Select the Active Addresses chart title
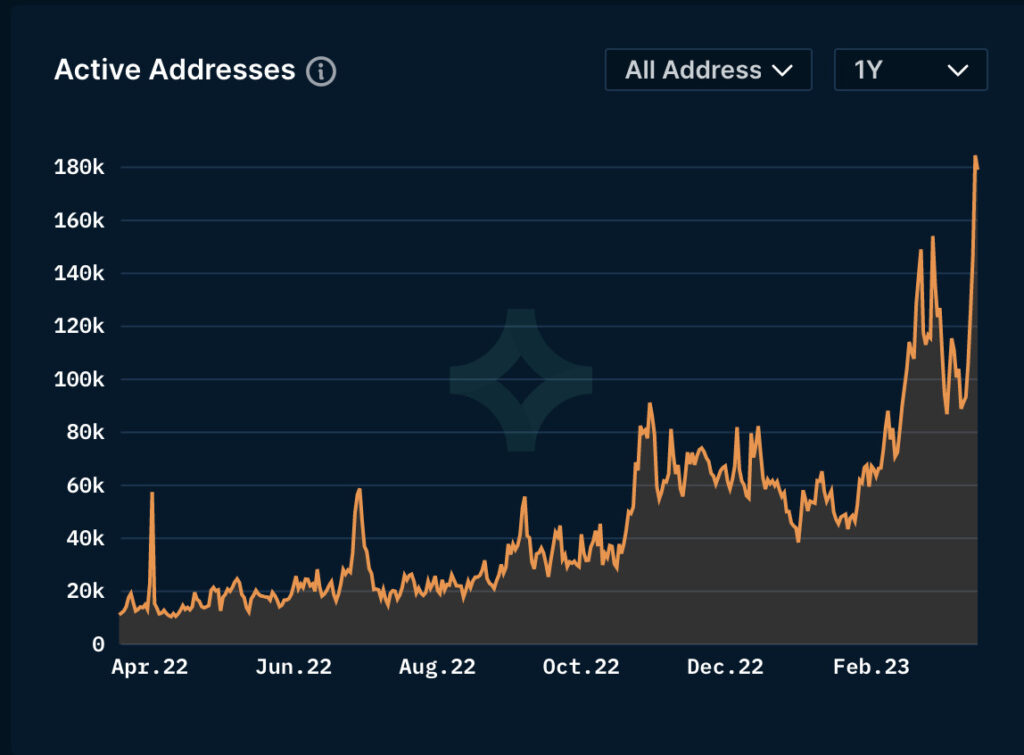This screenshot has height=755, width=1024. pyautogui.click(x=175, y=70)
